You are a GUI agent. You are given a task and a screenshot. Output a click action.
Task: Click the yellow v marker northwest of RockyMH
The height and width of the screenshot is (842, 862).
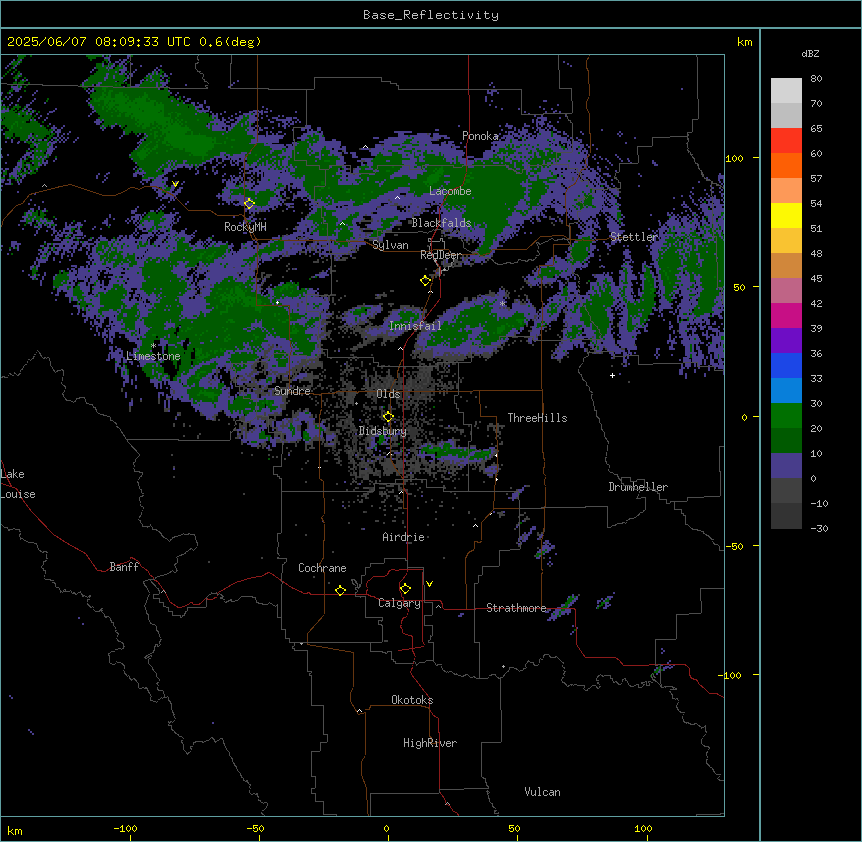[175, 184]
